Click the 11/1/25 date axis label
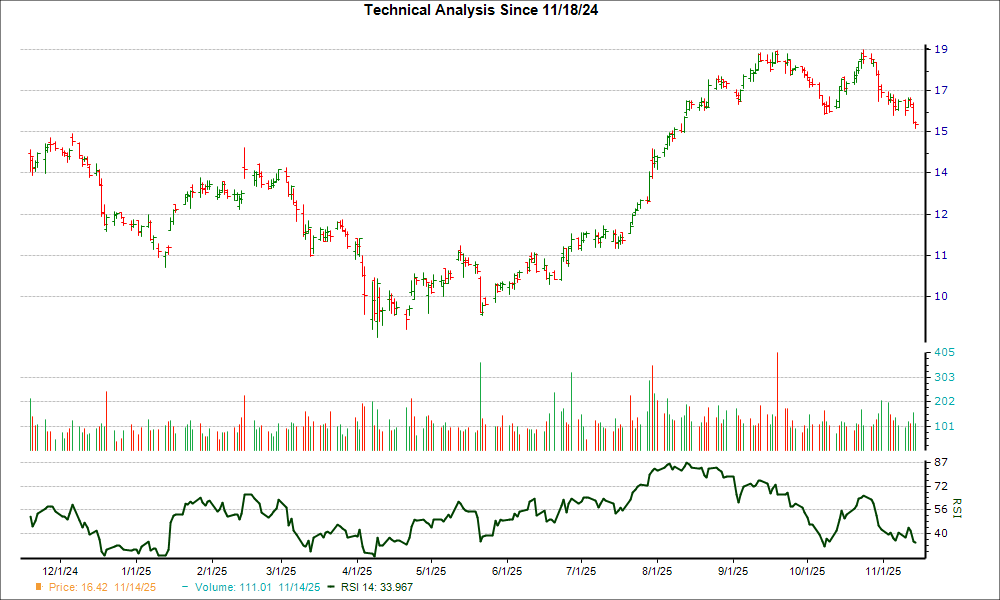The height and width of the screenshot is (600, 1000). [x=885, y=568]
